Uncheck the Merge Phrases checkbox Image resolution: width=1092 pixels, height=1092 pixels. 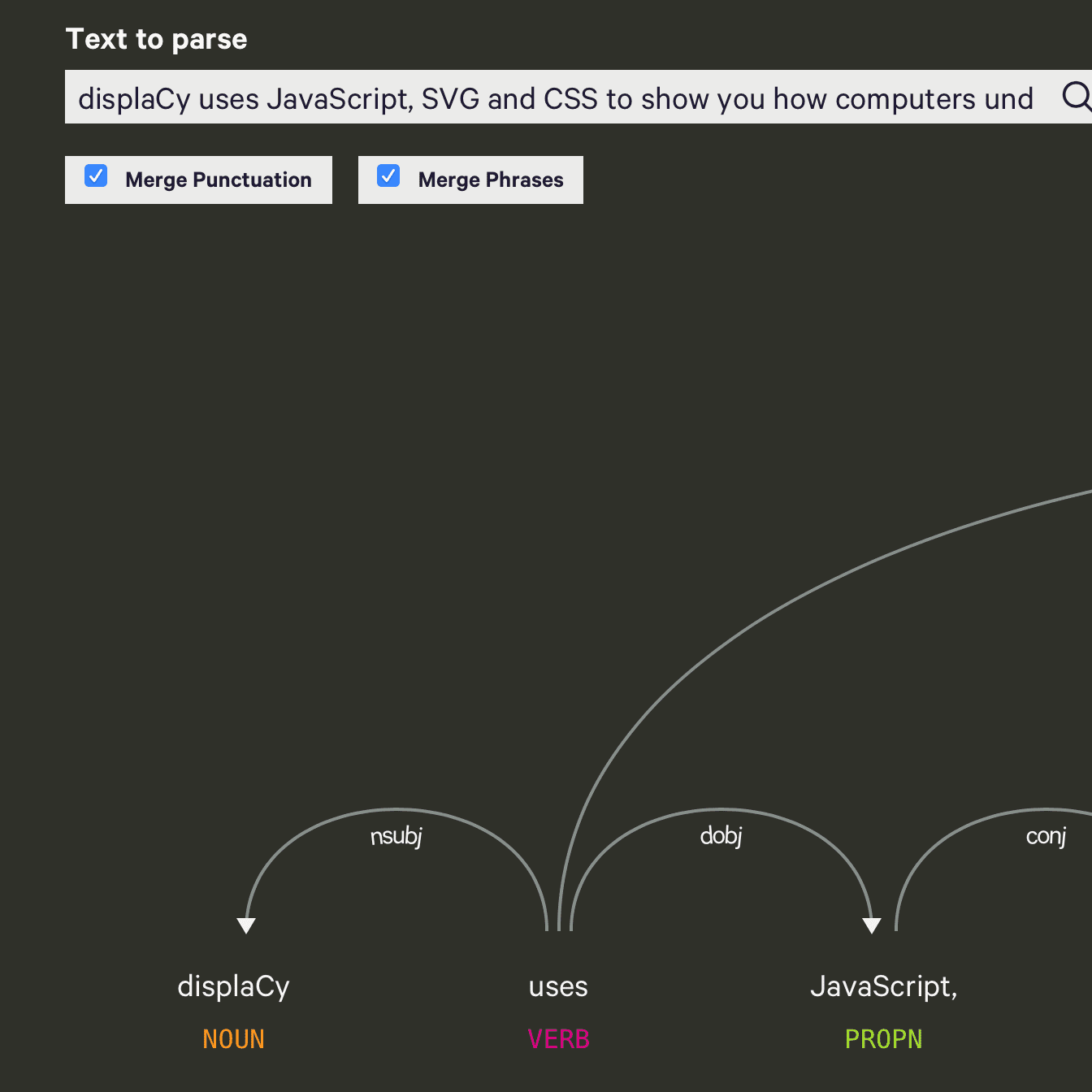click(x=388, y=175)
